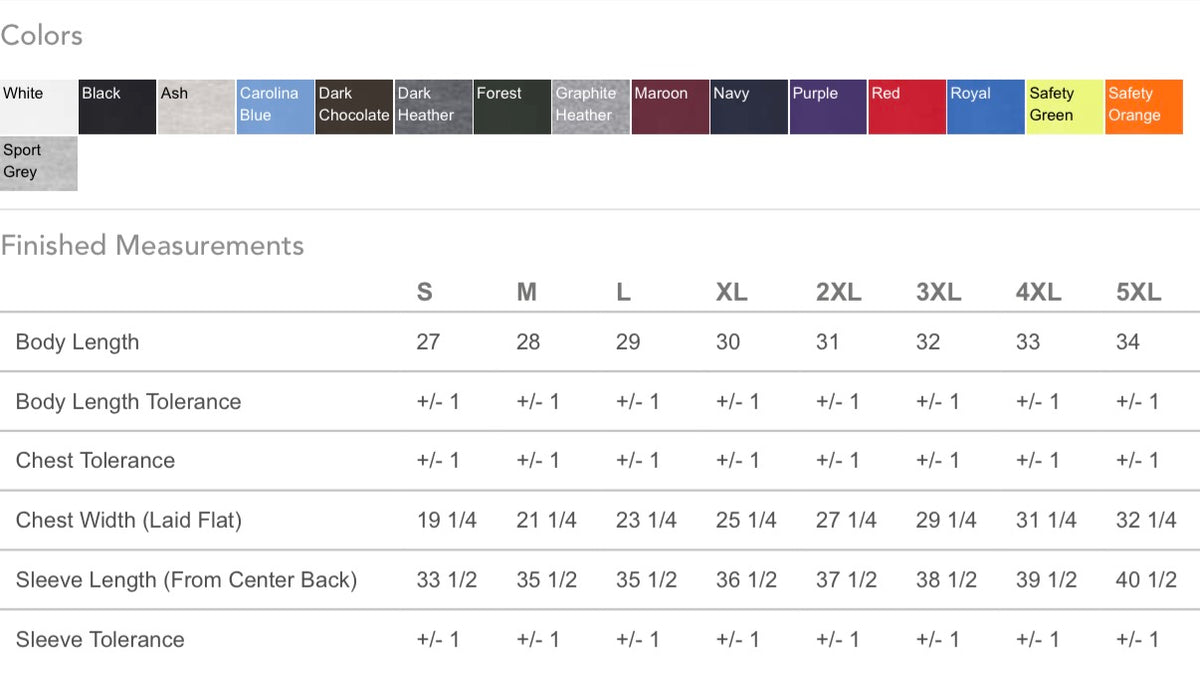The image size is (1200, 679).
Task: Select the White color swatch
Action: point(38,107)
